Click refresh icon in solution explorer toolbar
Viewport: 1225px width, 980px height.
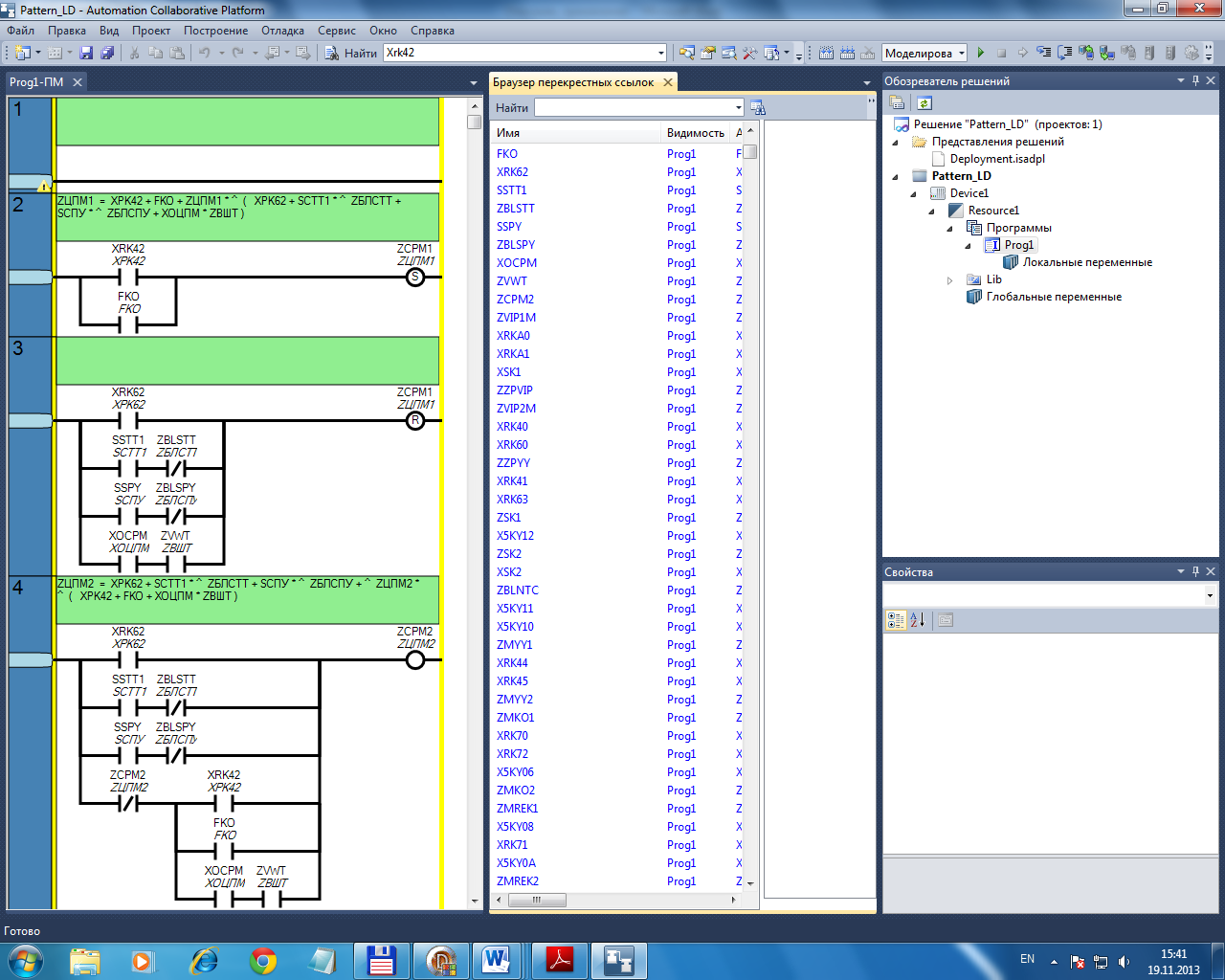tap(924, 103)
